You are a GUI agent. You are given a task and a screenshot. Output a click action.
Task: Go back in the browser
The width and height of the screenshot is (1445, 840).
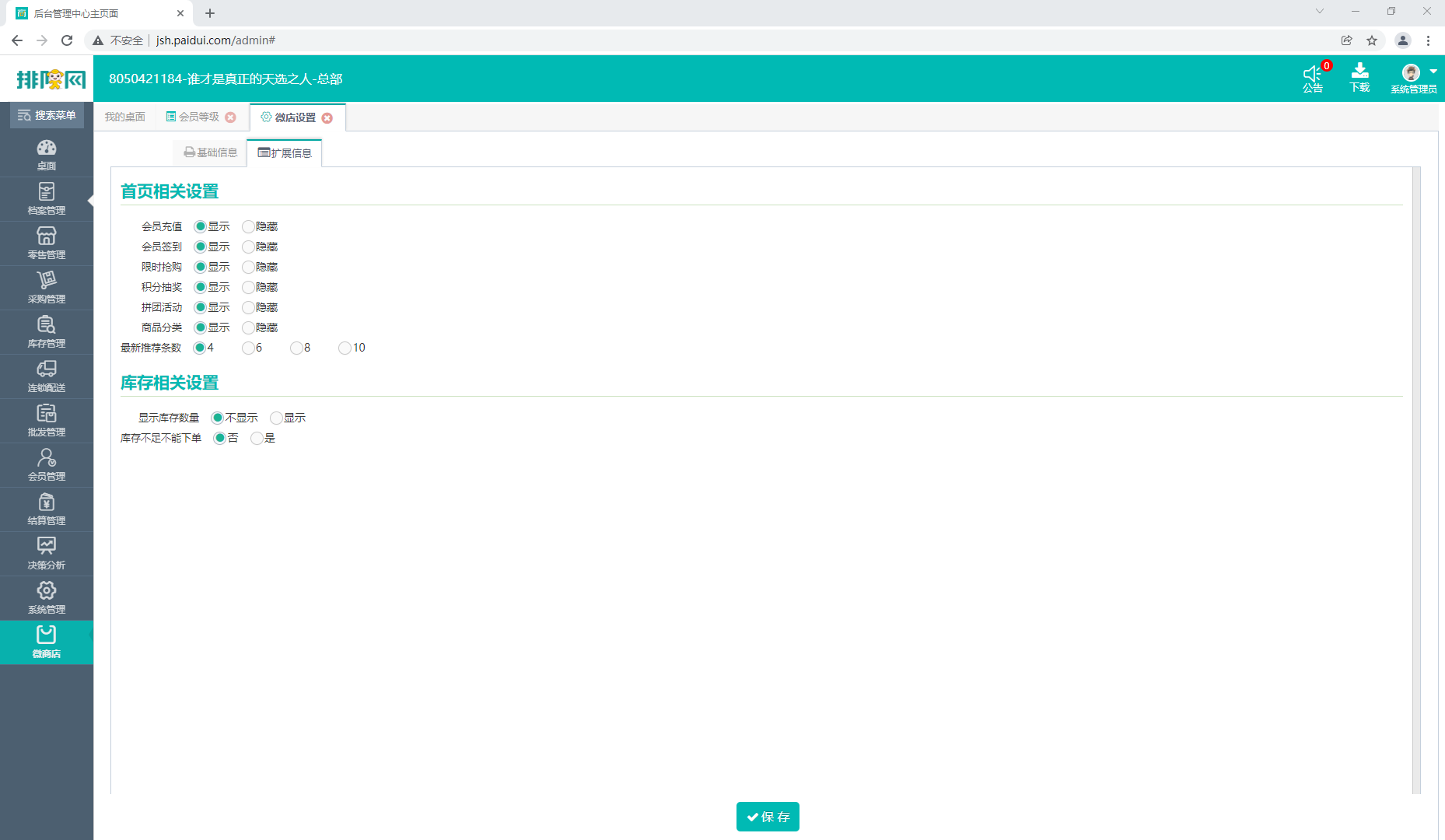[x=17, y=40]
